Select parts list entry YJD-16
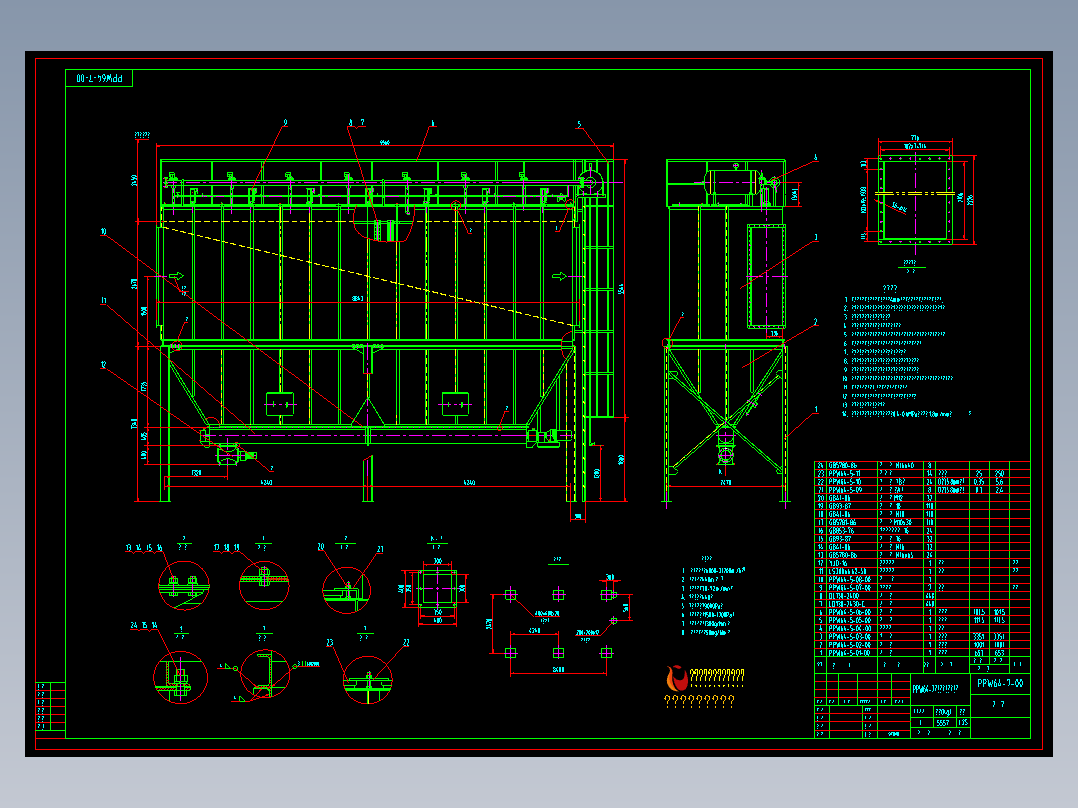Image resolution: width=1078 pixels, height=808 pixels. (x=838, y=563)
